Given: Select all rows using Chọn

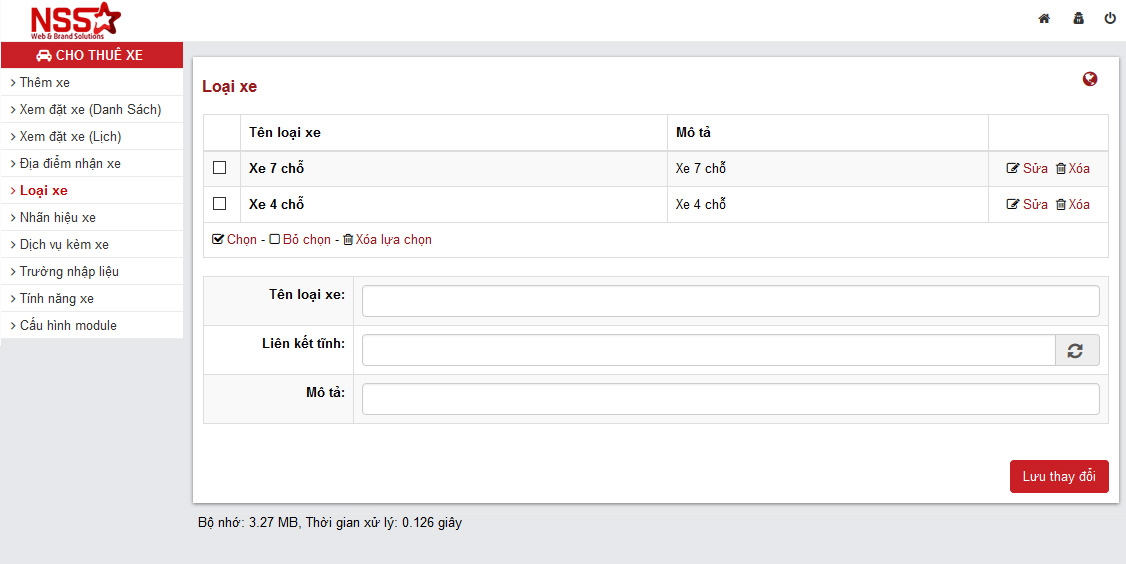Looking at the screenshot, I should click(235, 240).
